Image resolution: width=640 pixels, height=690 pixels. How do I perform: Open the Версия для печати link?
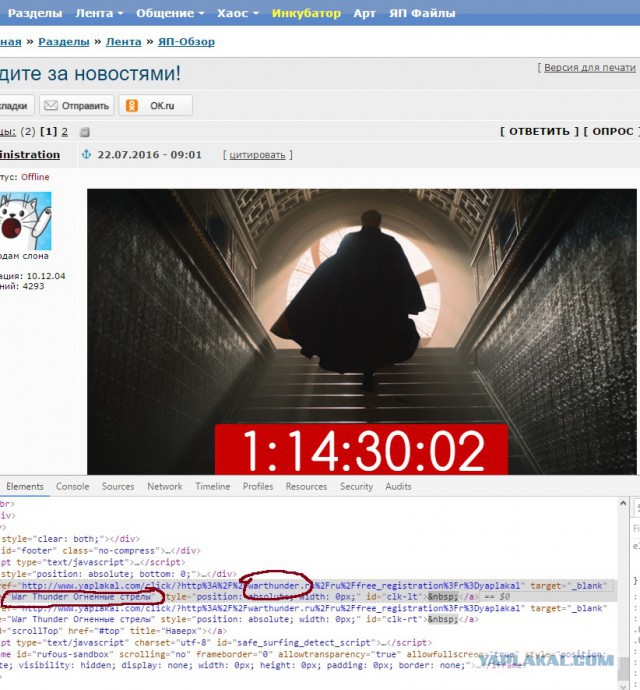590,68
